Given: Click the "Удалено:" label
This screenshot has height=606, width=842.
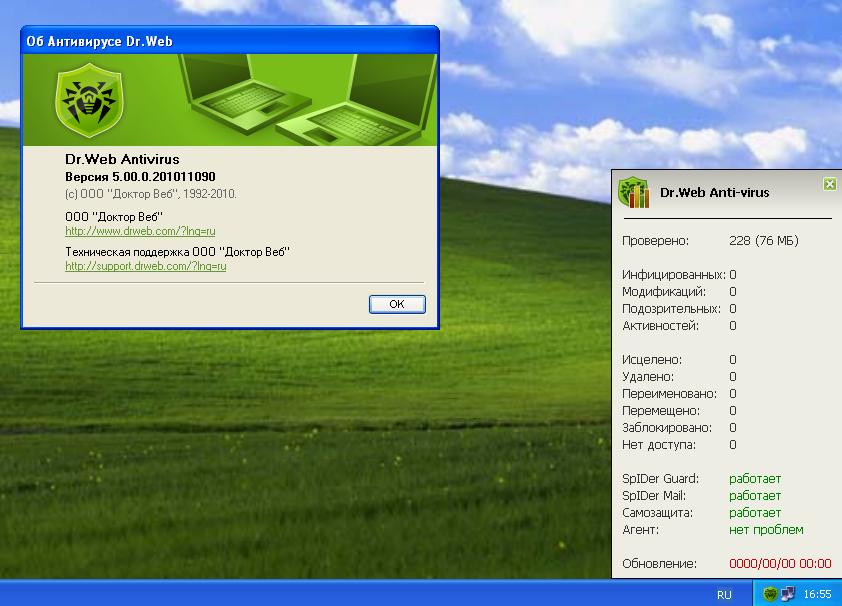Looking at the screenshot, I should coord(648,377).
